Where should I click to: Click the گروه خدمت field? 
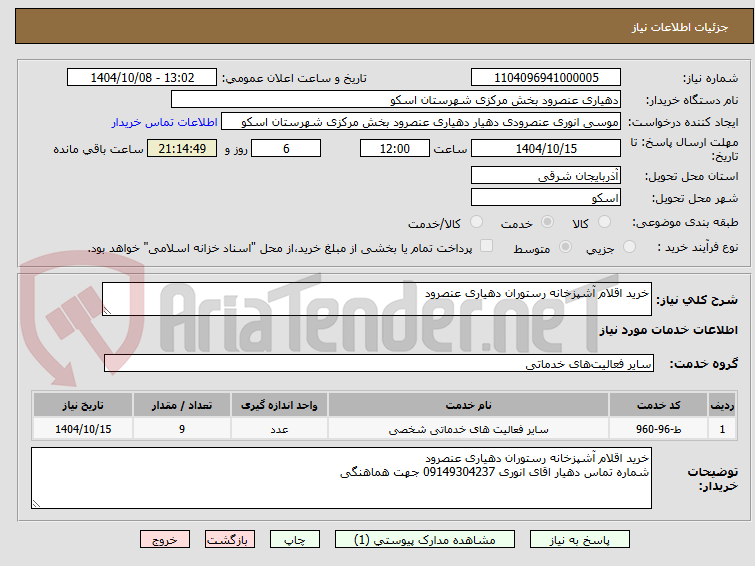click(x=378, y=364)
